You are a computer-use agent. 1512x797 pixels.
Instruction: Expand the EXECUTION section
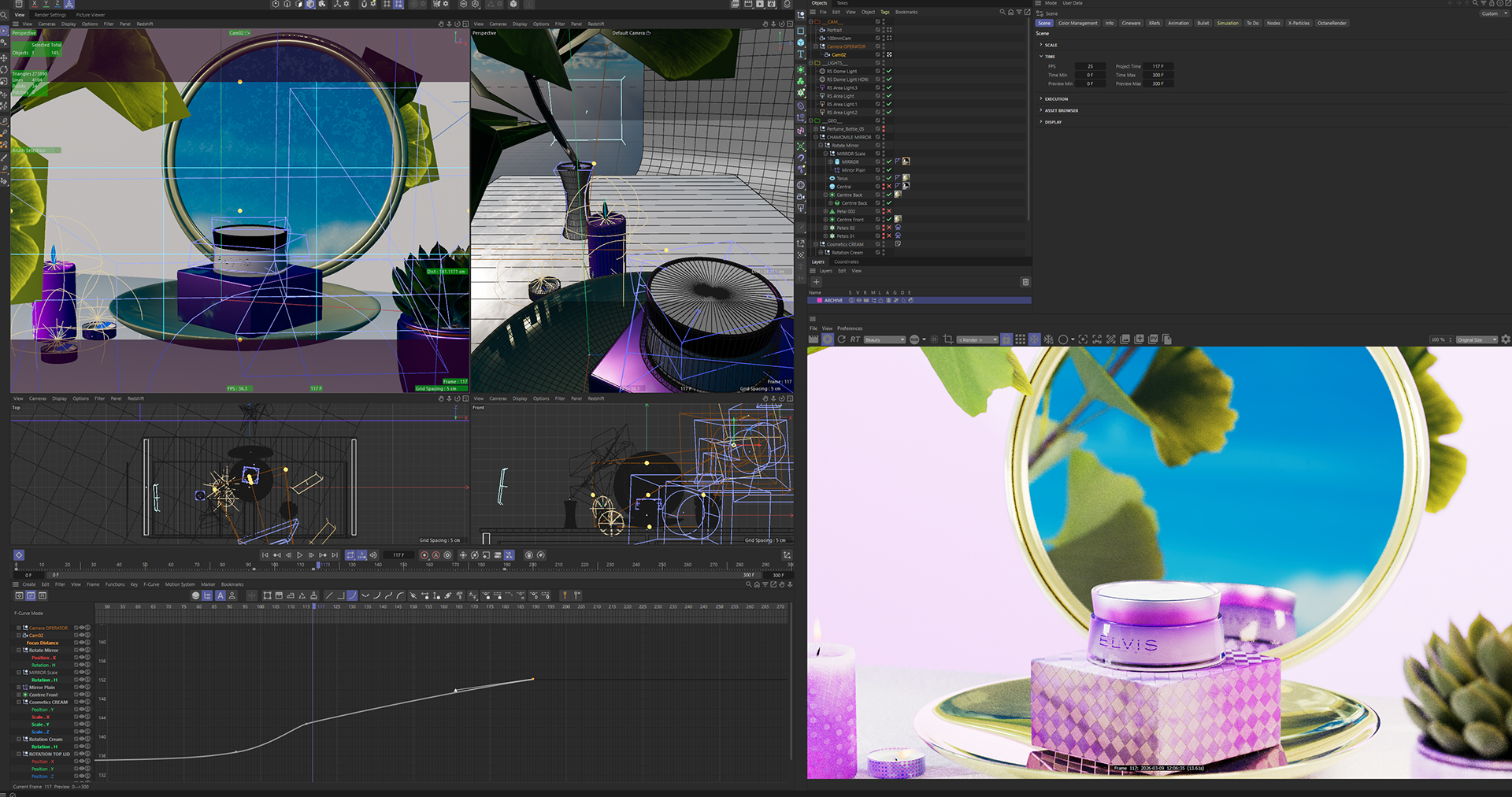[1041, 98]
